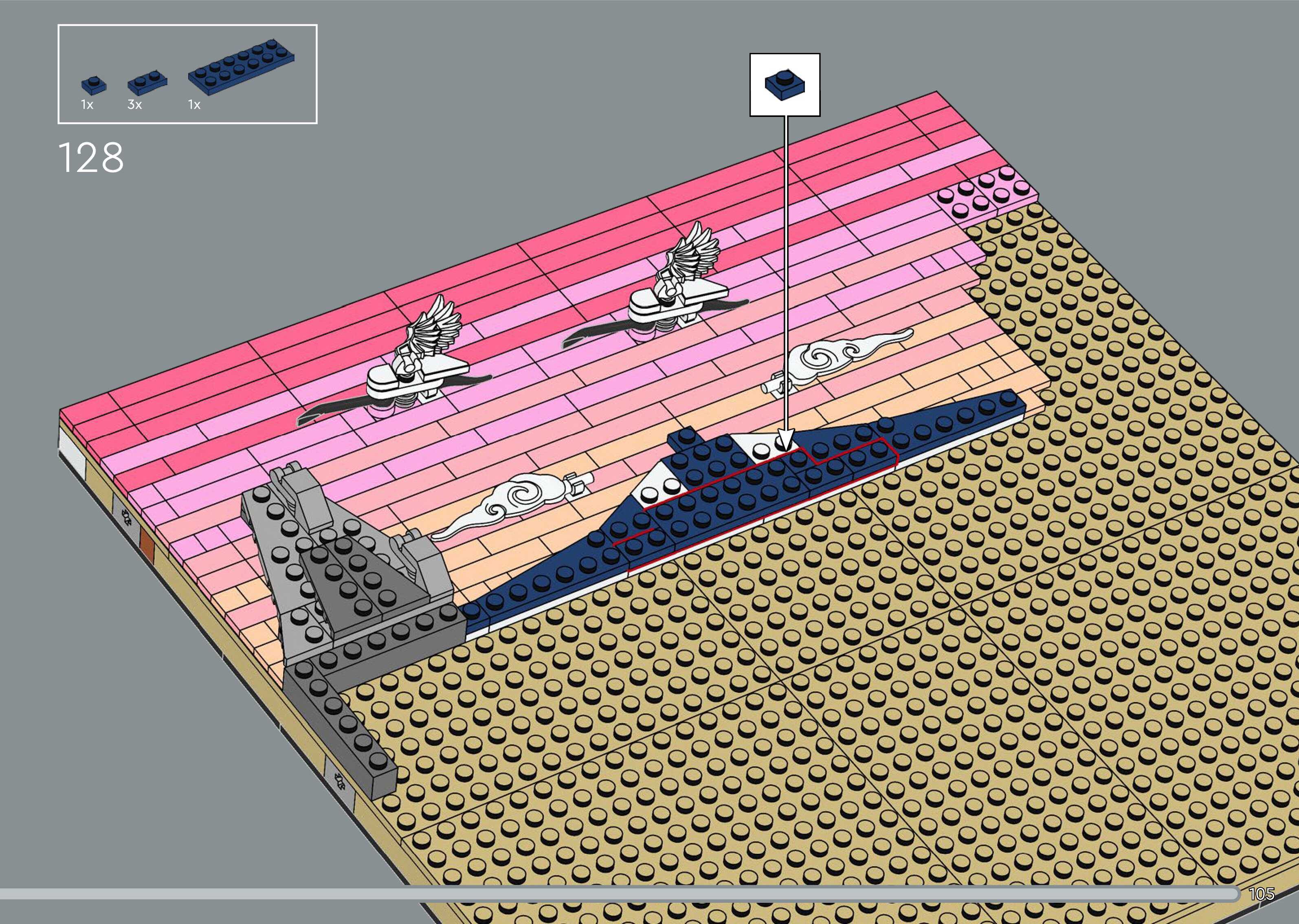
Task: Click the callout box showing the blue 1x1 plate
Action: pyautogui.click(x=784, y=85)
